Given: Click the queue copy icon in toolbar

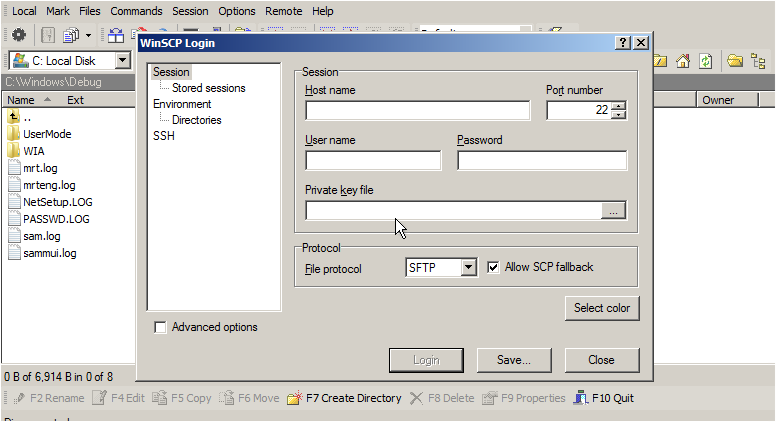Looking at the screenshot, I should 71,35.
